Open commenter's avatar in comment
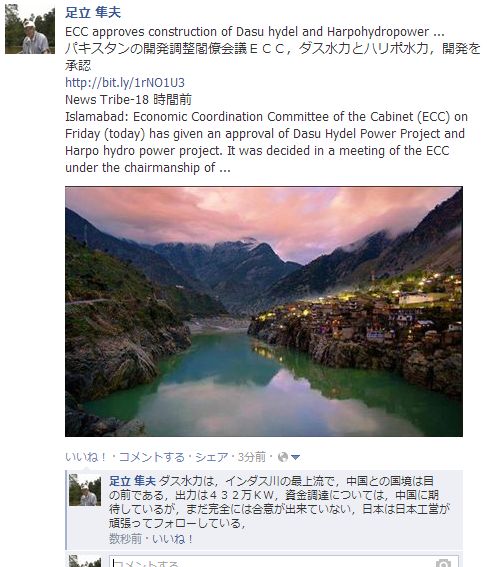The image size is (487, 567). click(85, 490)
